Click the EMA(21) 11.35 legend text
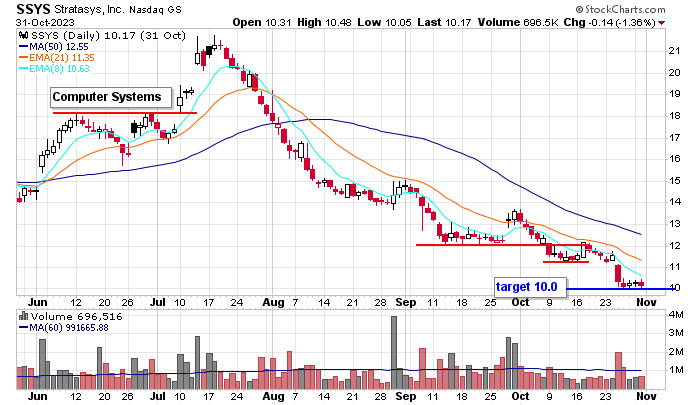Viewport: 700px width, 405px height. 62,58
